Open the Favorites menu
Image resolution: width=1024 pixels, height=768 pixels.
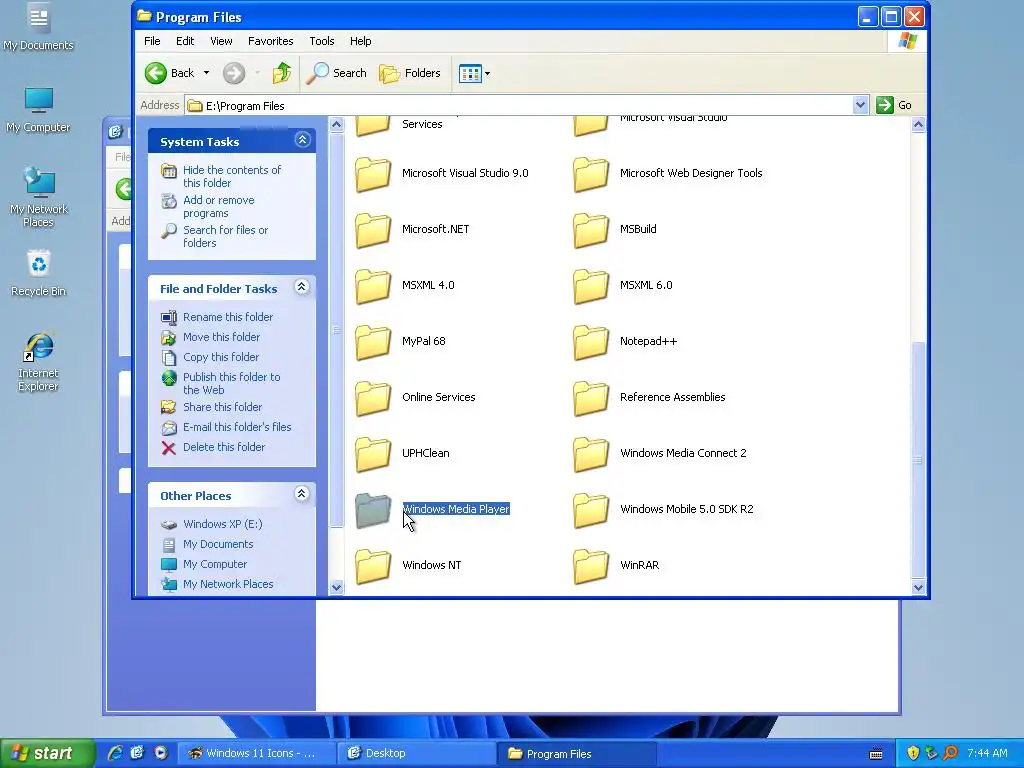270,40
